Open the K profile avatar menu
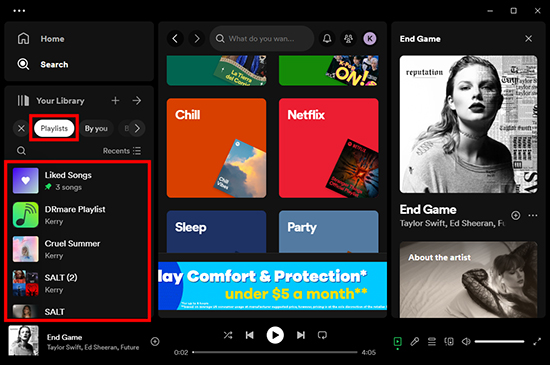550x365 pixels. click(x=370, y=39)
